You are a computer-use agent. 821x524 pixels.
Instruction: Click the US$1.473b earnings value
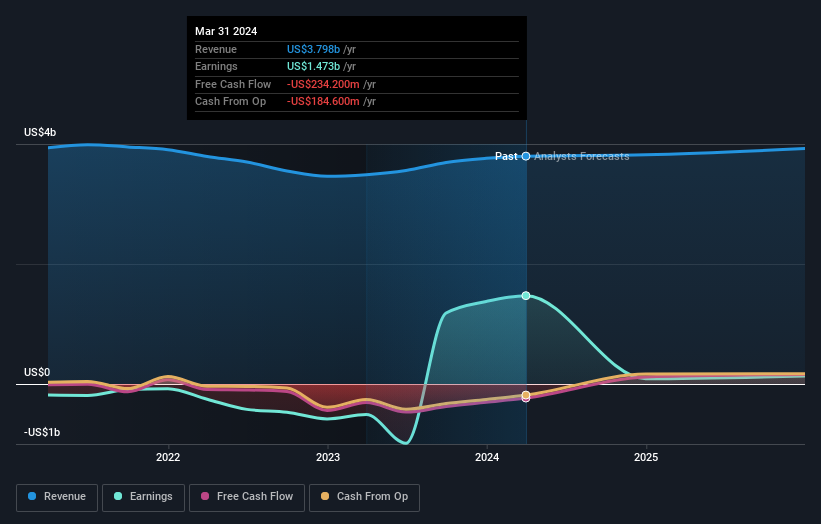(x=313, y=66)
